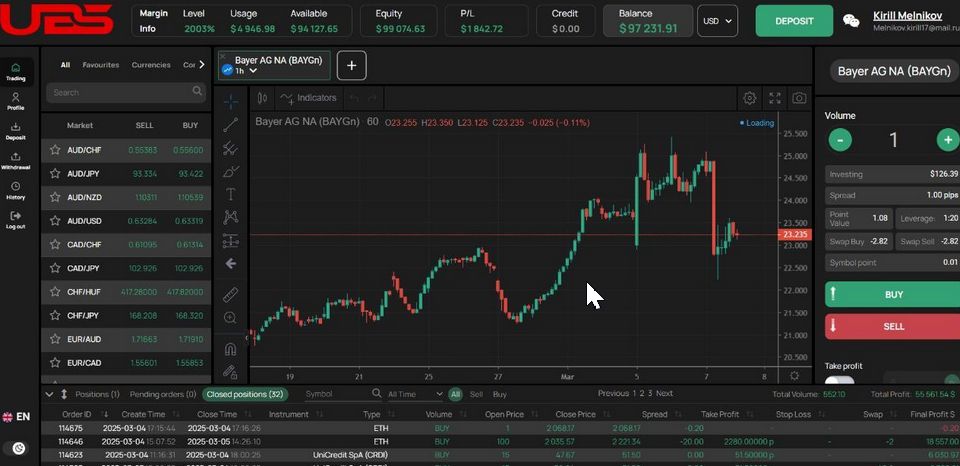Click the market Search field
This screenshot has height=466, width=960.
(126, 92)
